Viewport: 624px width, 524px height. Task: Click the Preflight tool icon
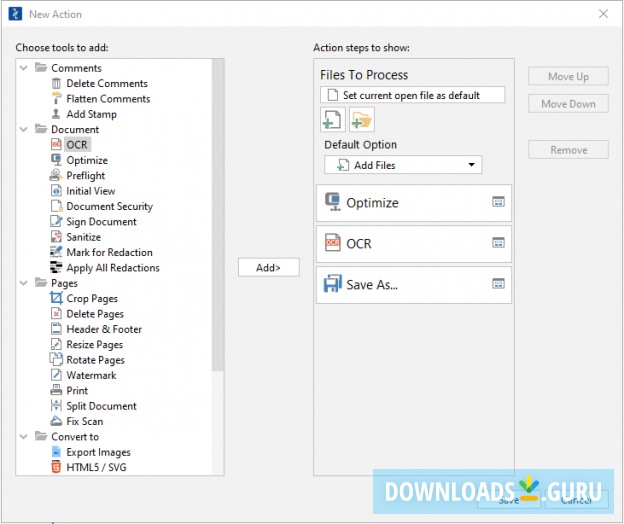click(56, 175)
